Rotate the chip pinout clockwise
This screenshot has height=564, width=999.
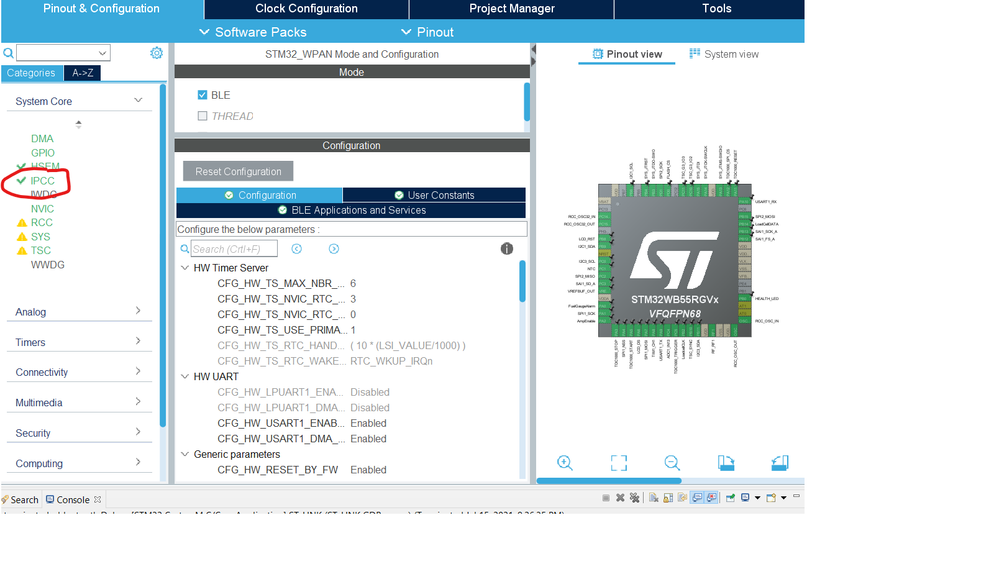click(726, 463)
